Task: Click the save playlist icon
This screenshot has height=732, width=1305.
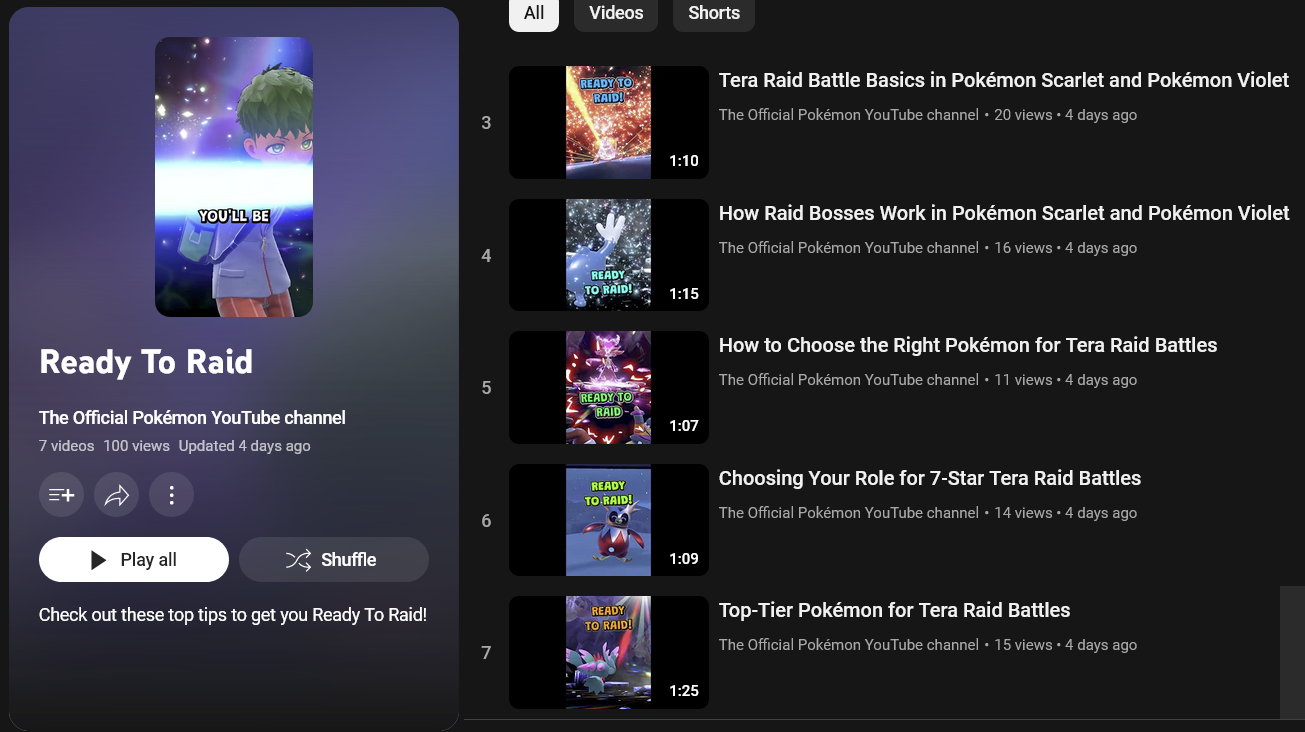Action: coord(61,495)
